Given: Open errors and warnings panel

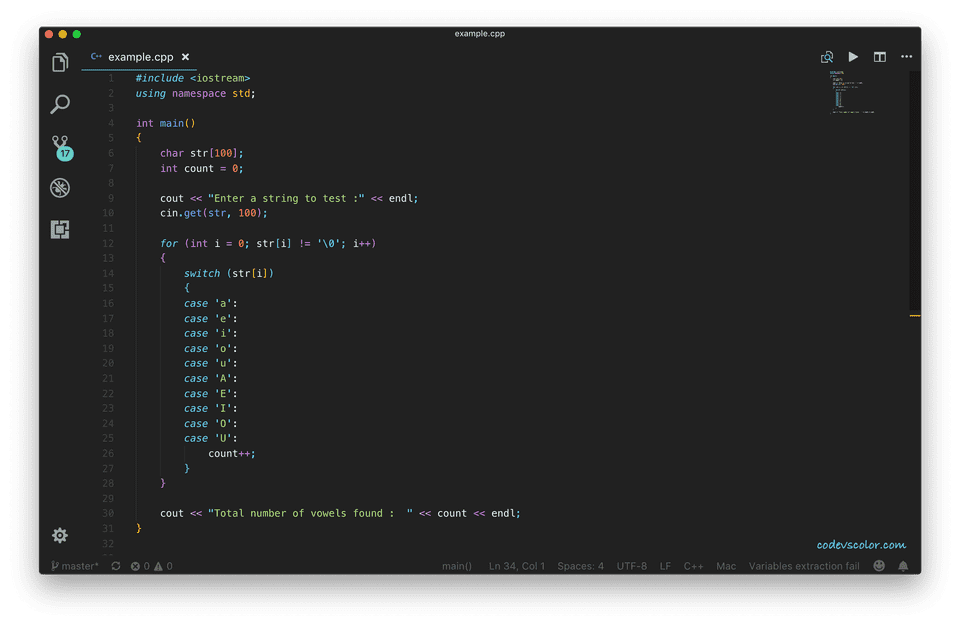Looking at the screenshot, I should [148, 565].
